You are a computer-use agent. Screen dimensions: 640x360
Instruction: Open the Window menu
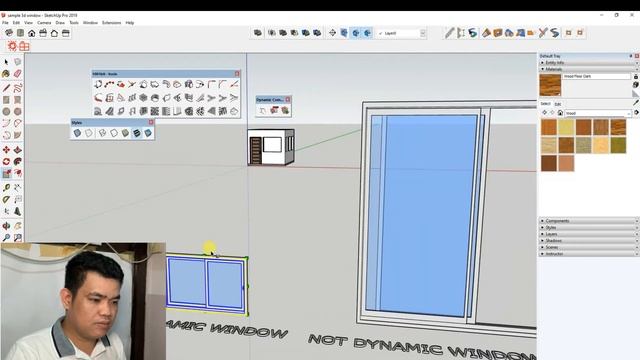(90, 23)
